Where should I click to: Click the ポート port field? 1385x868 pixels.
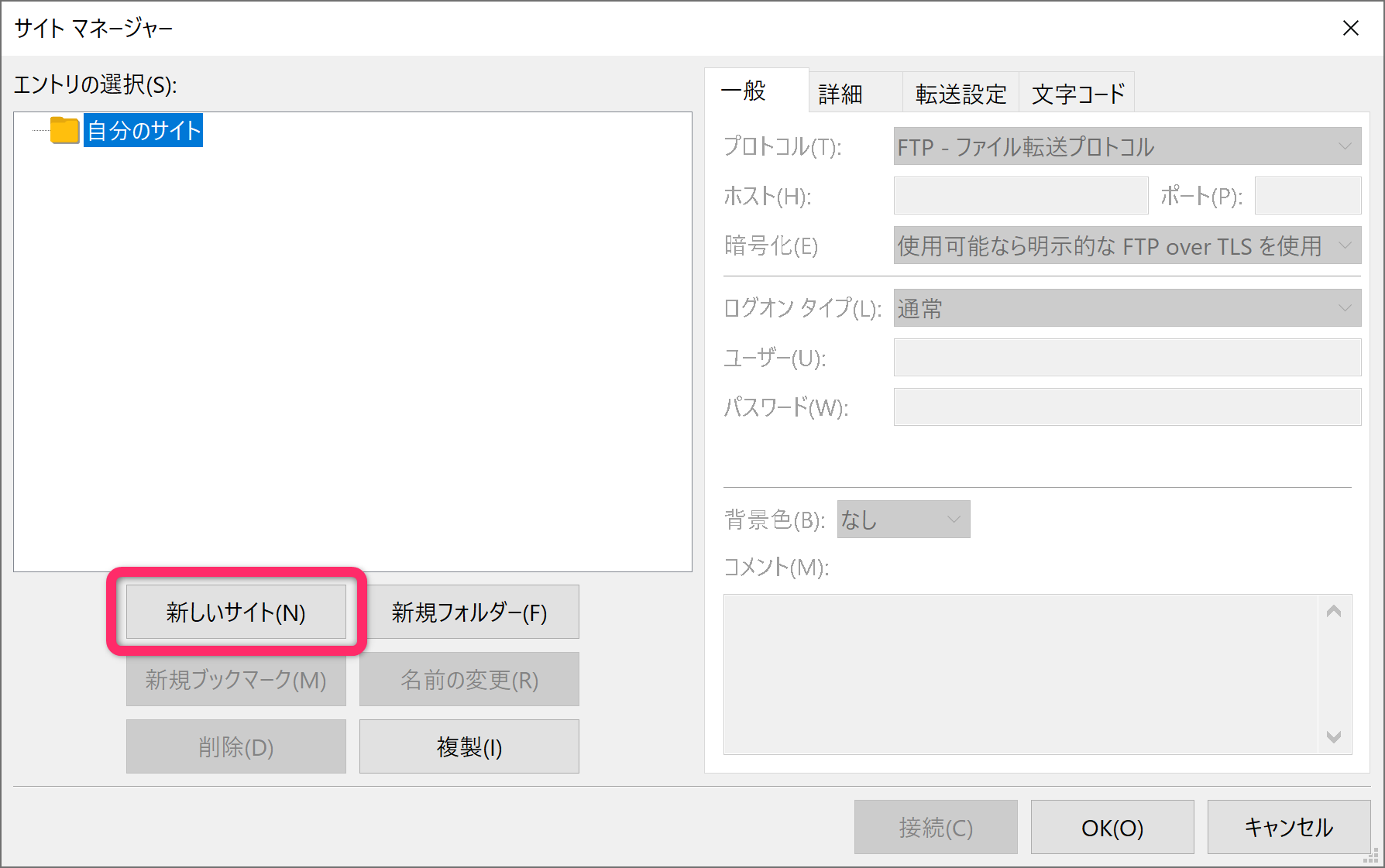click(1307, 196)
